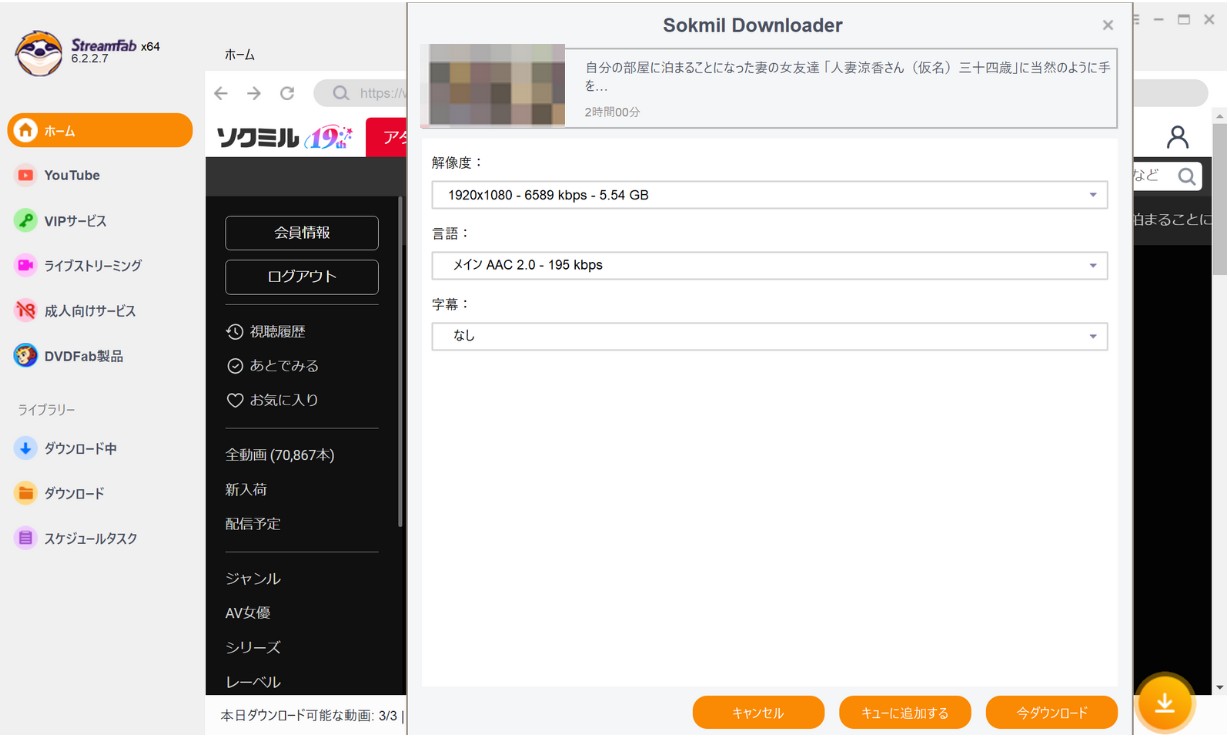Screen dimensions: 1229x737
Task: Open member info page
Action: 302,233
